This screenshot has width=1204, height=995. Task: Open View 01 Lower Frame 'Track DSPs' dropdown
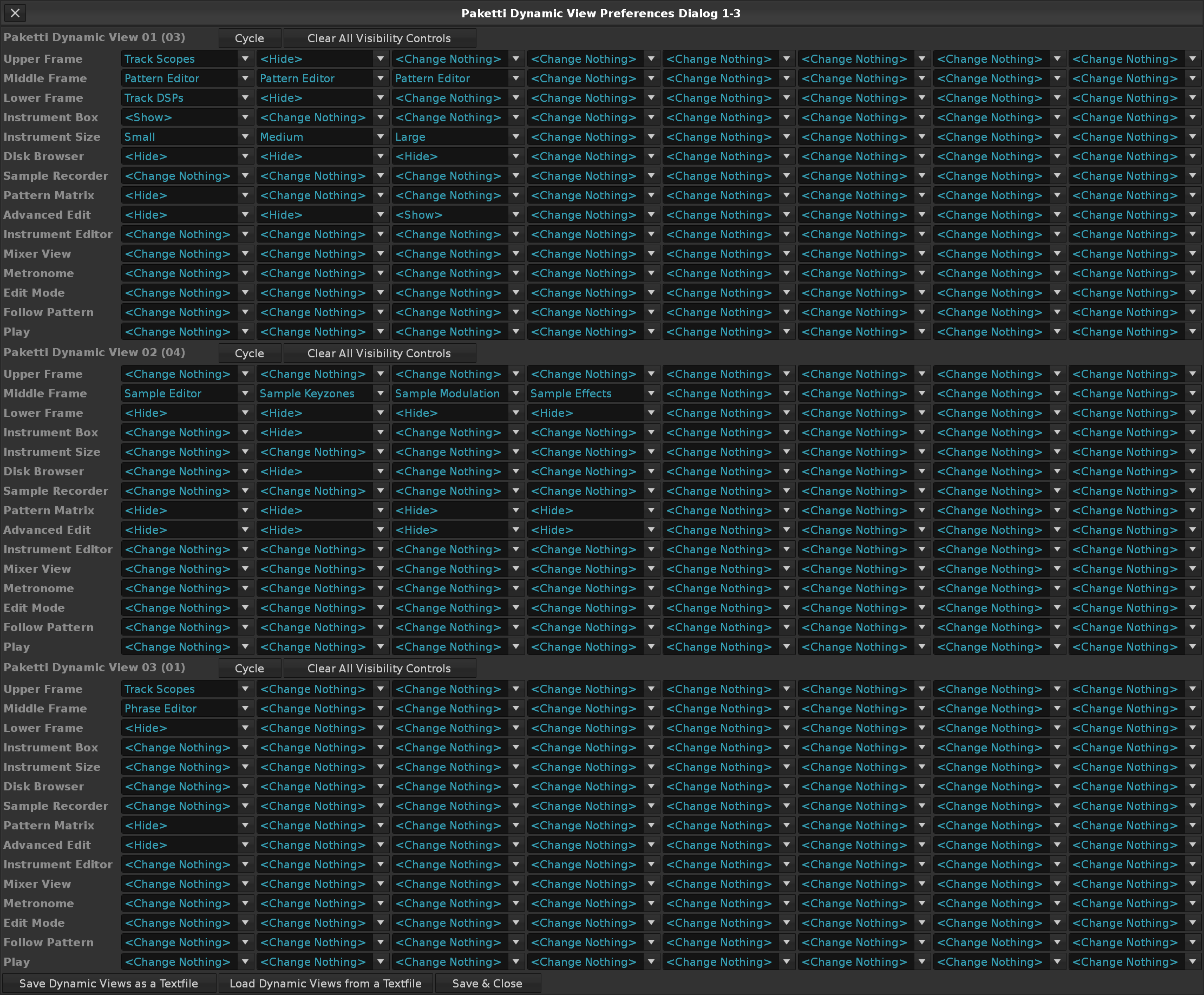coord(187,98)
